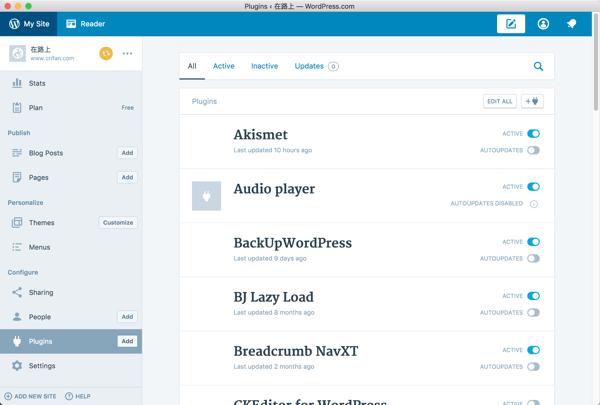600x405 pixels.
Task: Click Add New Site link
Action: tap(30, 396)
